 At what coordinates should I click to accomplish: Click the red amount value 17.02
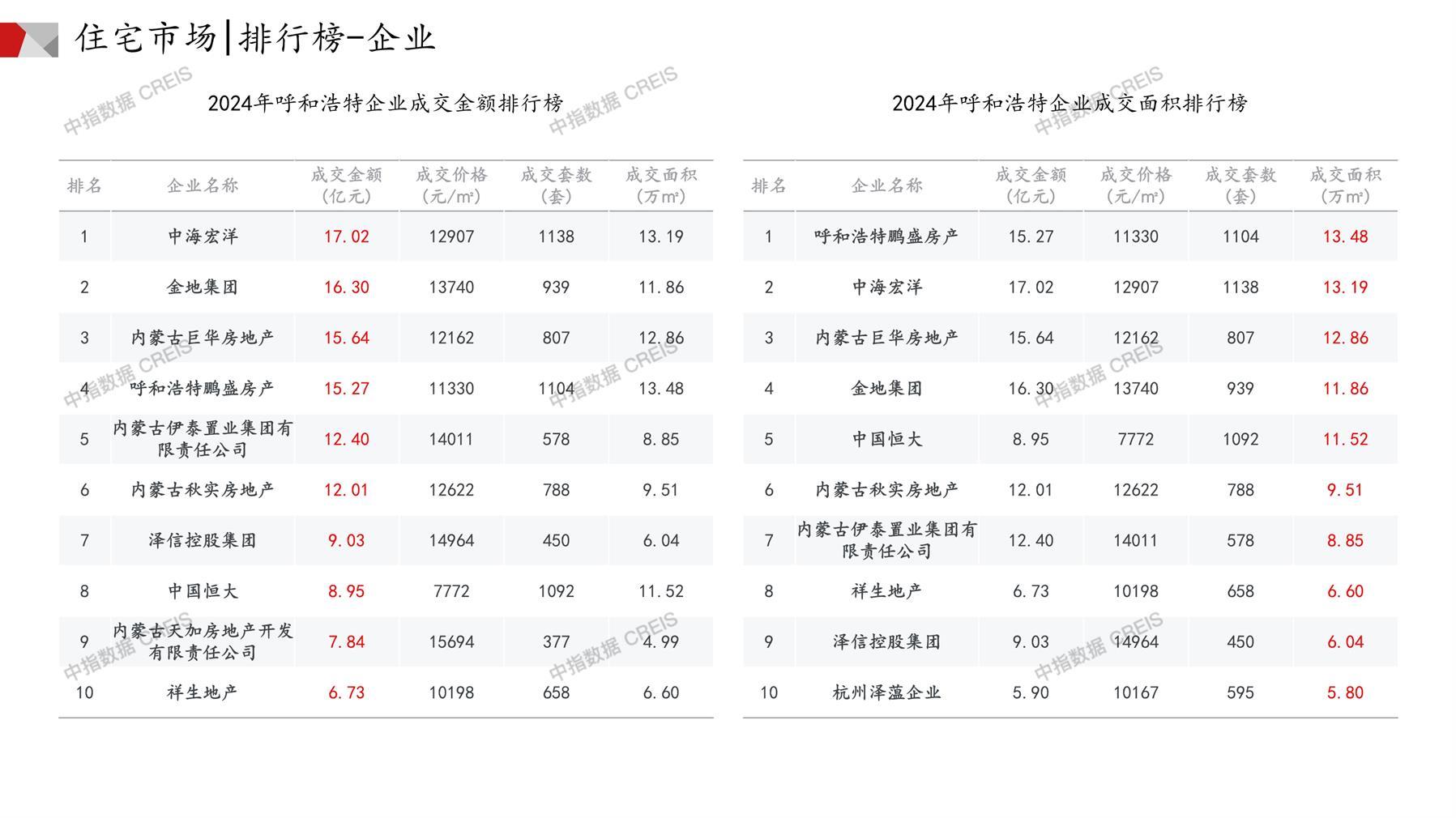(346, 236)
